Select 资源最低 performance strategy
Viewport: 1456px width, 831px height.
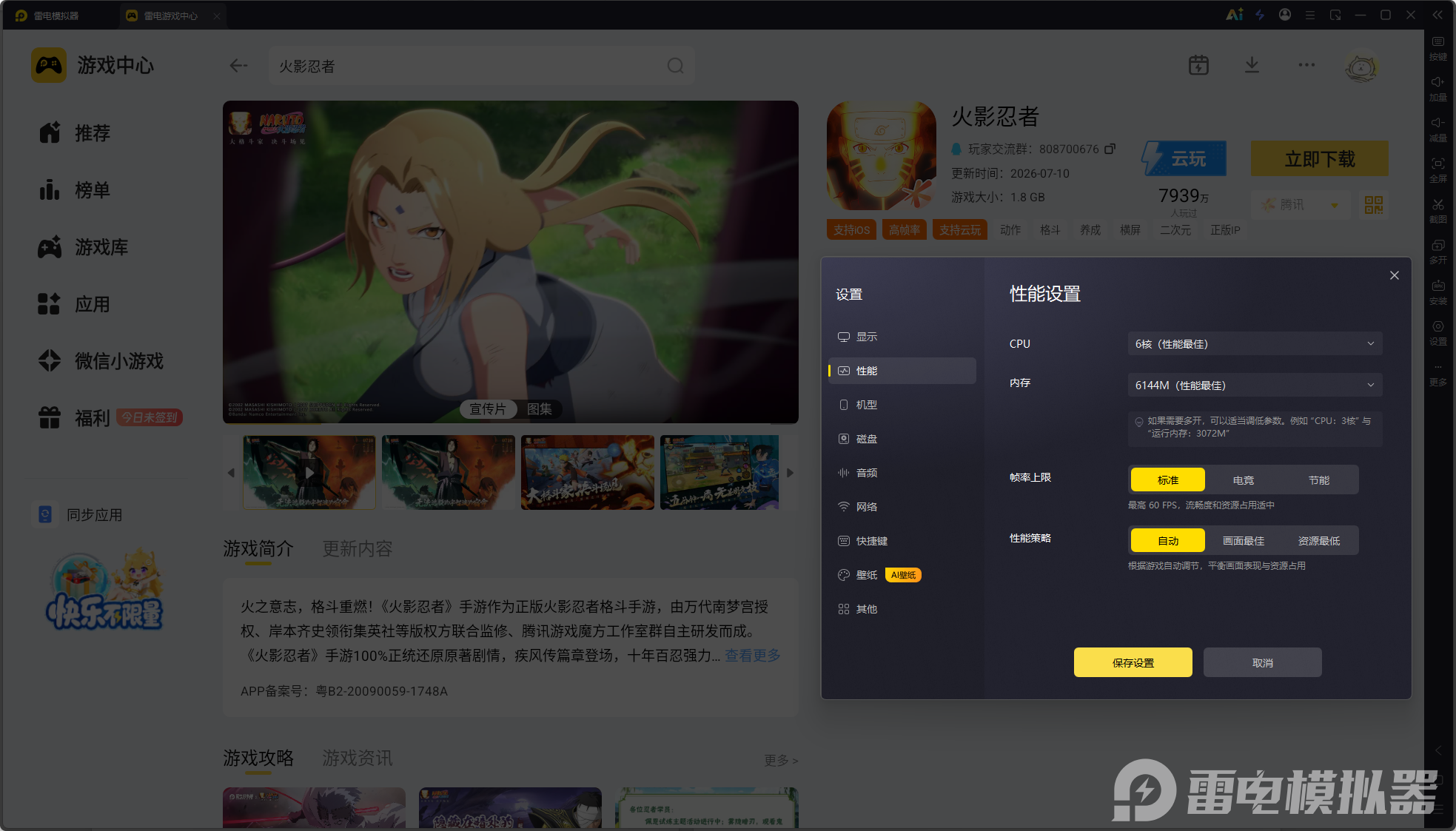point(1319,541)
